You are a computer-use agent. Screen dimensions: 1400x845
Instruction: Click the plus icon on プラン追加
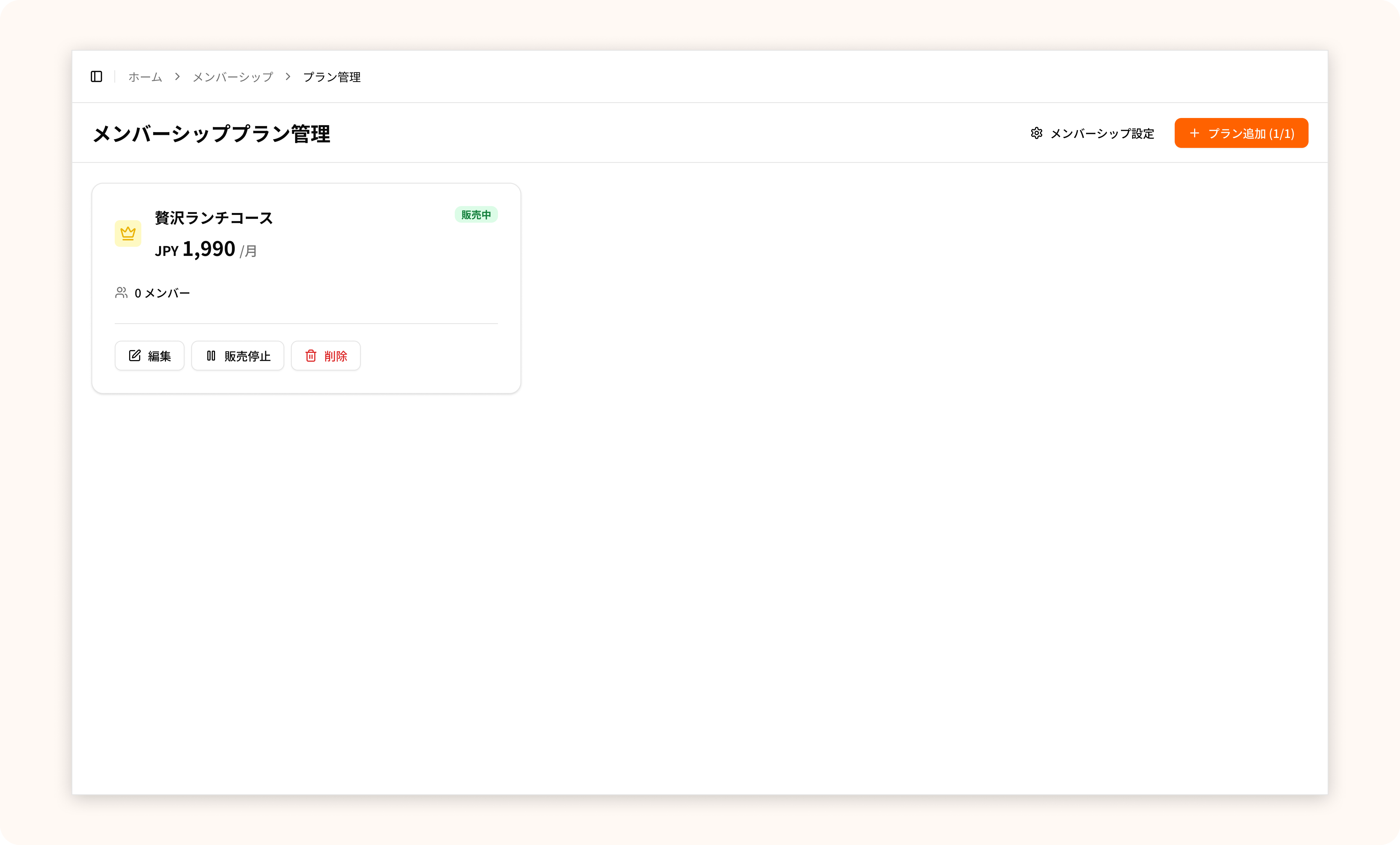[x=1194, y=133]
